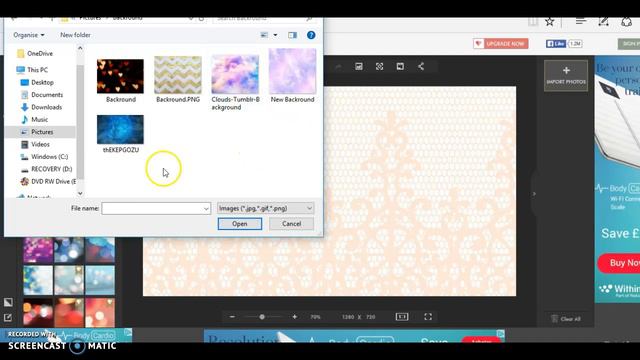Open DVD RW Drive entry
Screen dimensions: 640x360
[x=53, y=182]
